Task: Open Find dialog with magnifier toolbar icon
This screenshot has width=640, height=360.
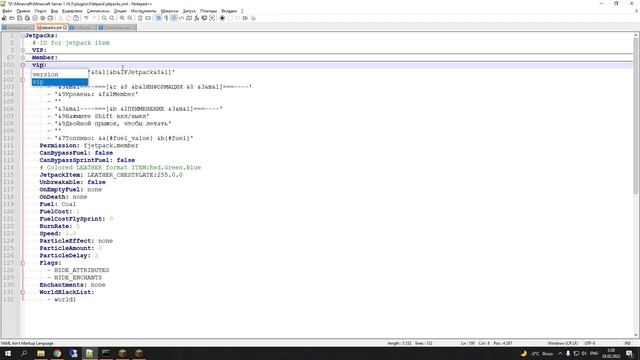Action: point(104,18)
